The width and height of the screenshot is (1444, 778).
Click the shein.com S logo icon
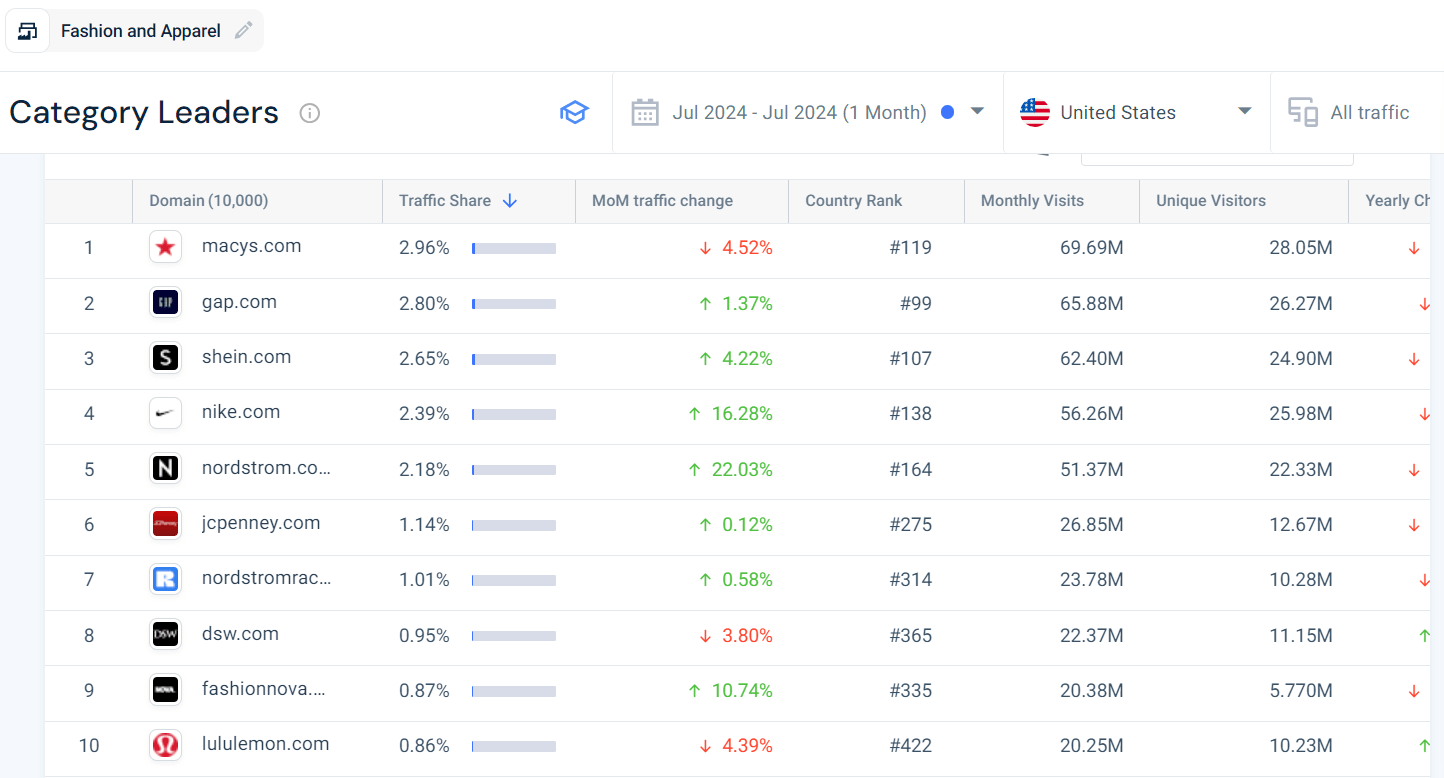tap(165, 358)
